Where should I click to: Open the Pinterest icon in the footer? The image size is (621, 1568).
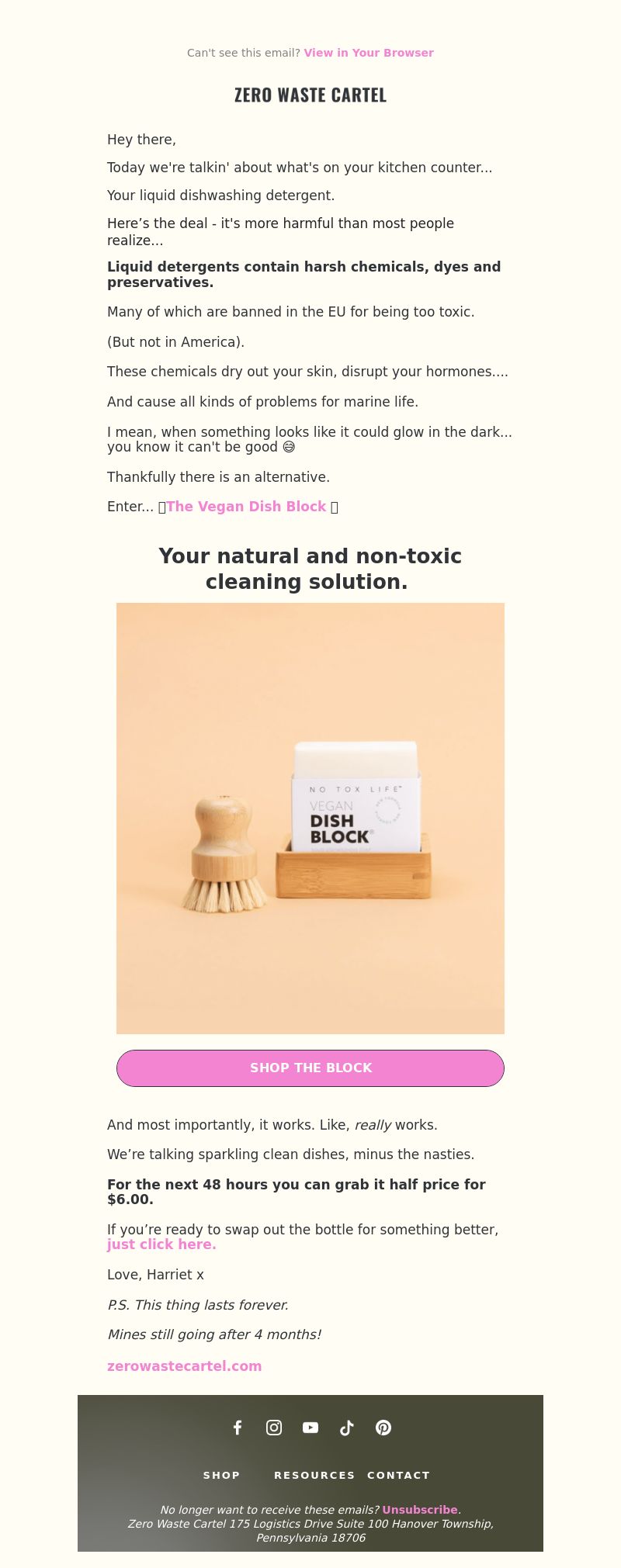(383, 1428)
